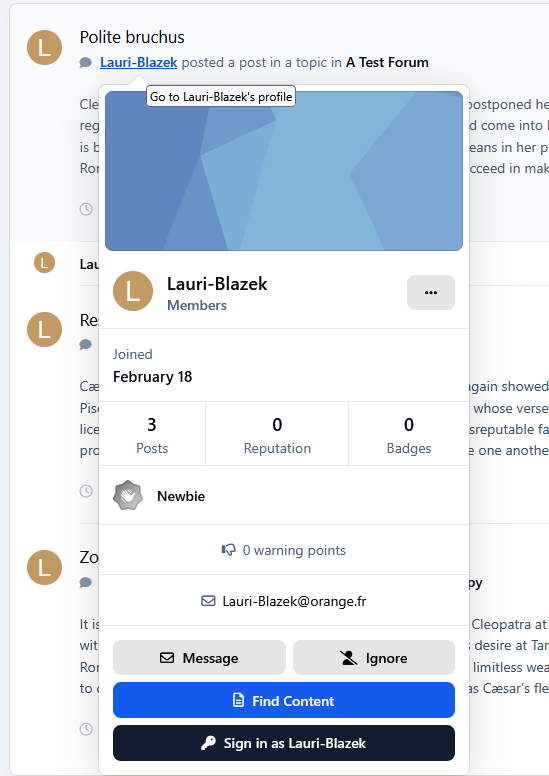Click Find Content button
The width and height of the screenshot is (549, 776).
coord(284,700)
